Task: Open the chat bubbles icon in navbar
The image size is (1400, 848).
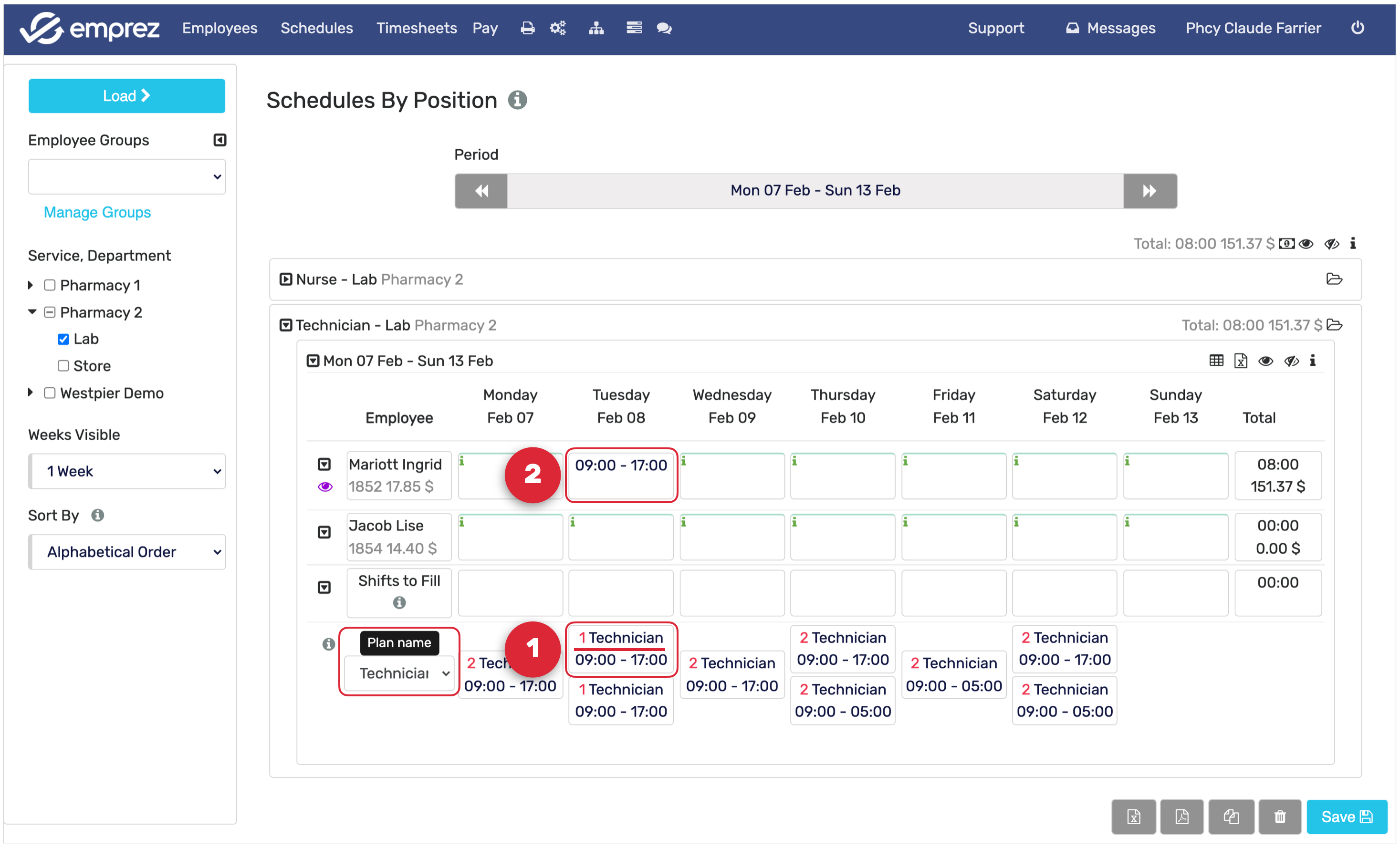Action: point(664,28)
